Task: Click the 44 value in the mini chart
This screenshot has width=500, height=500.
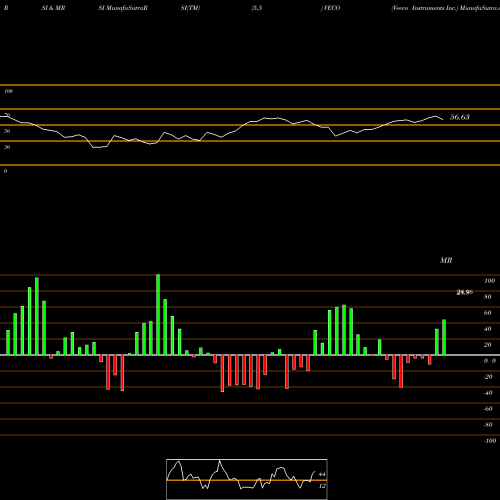Action: (322, 474)
